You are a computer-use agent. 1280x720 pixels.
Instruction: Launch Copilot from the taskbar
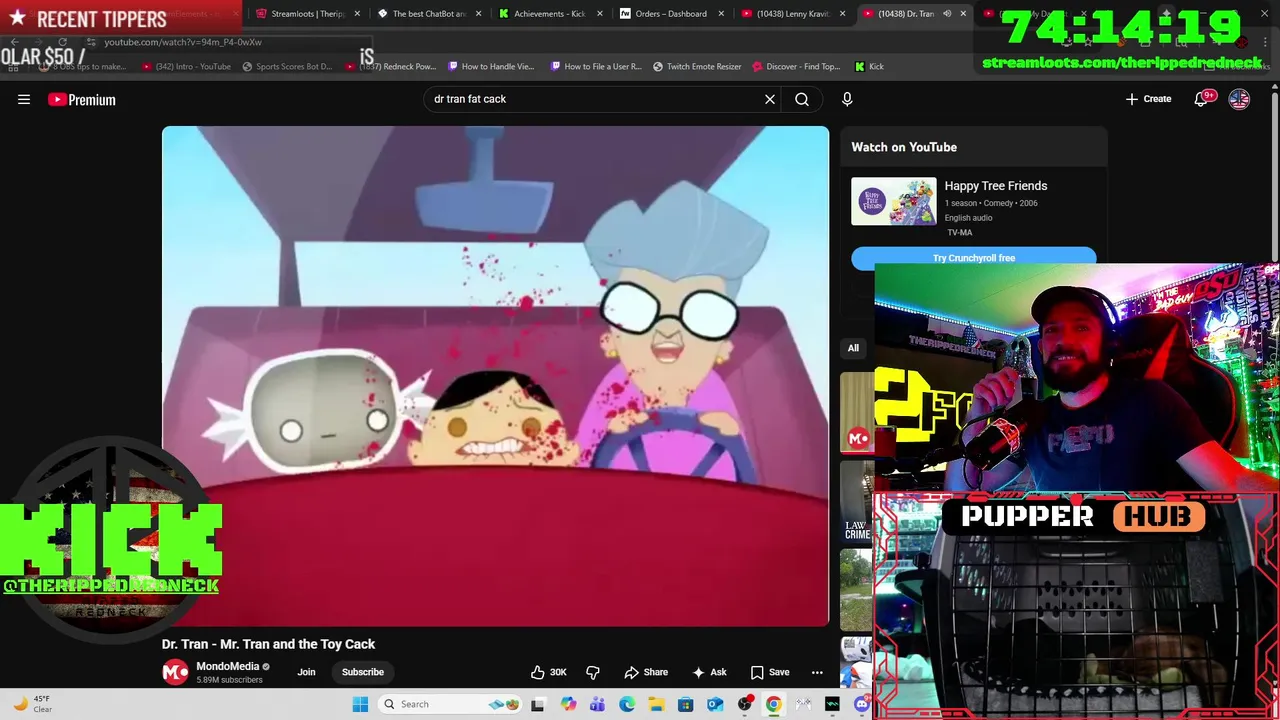click(569, 704)
